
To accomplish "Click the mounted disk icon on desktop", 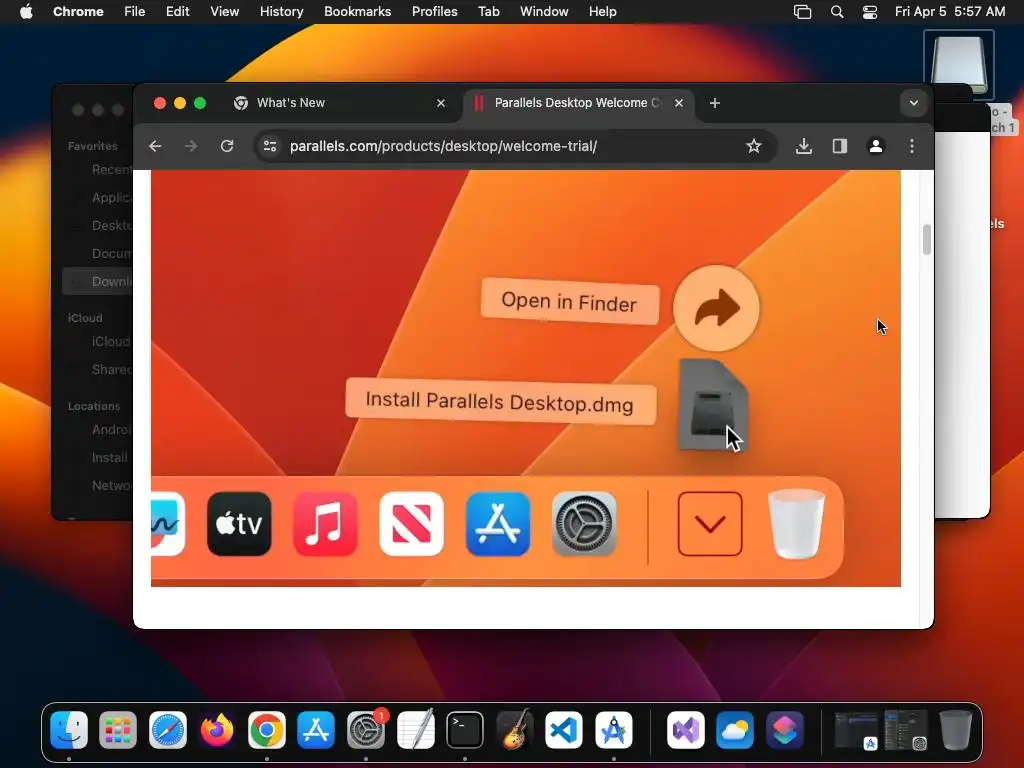I will [959, 65].
